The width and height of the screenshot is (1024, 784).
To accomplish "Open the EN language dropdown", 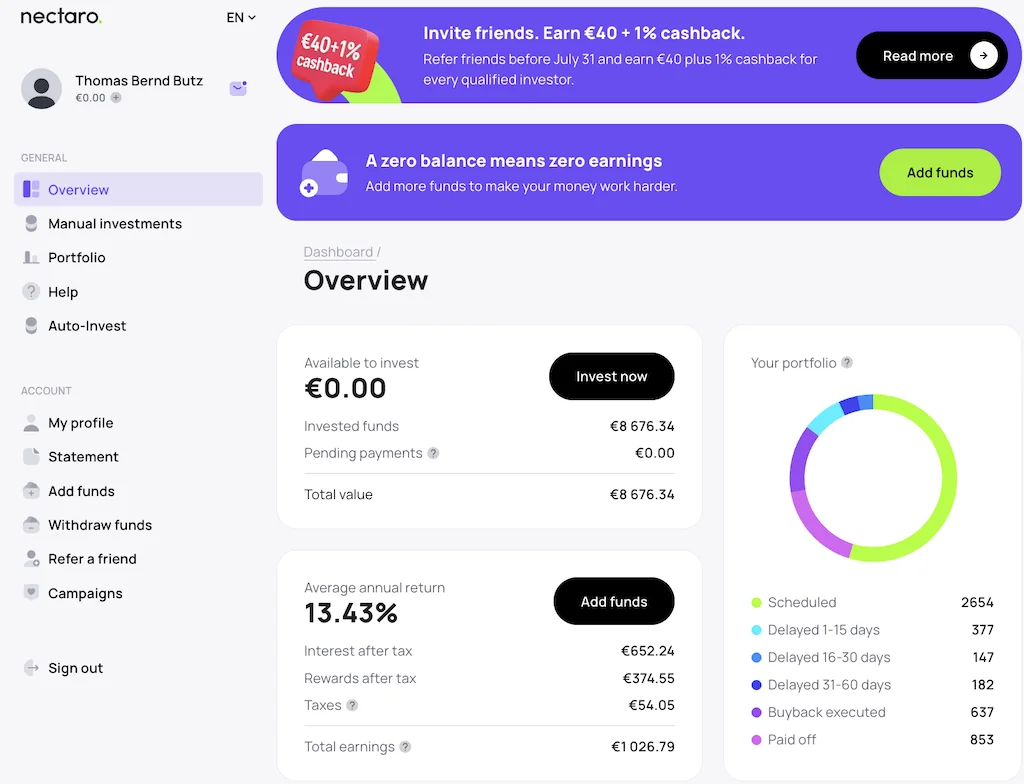I will pyautogui.click(x=241, y=17).
